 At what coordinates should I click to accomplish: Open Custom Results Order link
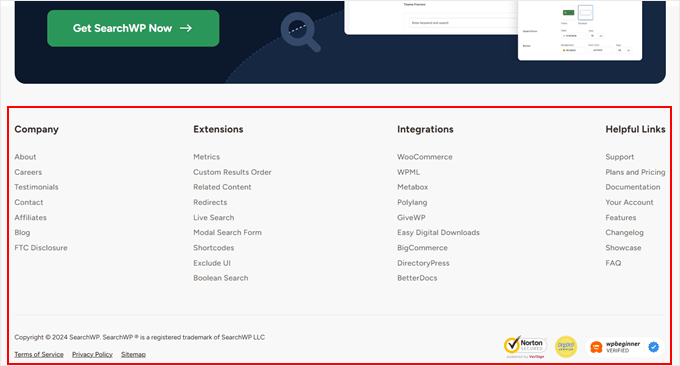pos(232,172)
